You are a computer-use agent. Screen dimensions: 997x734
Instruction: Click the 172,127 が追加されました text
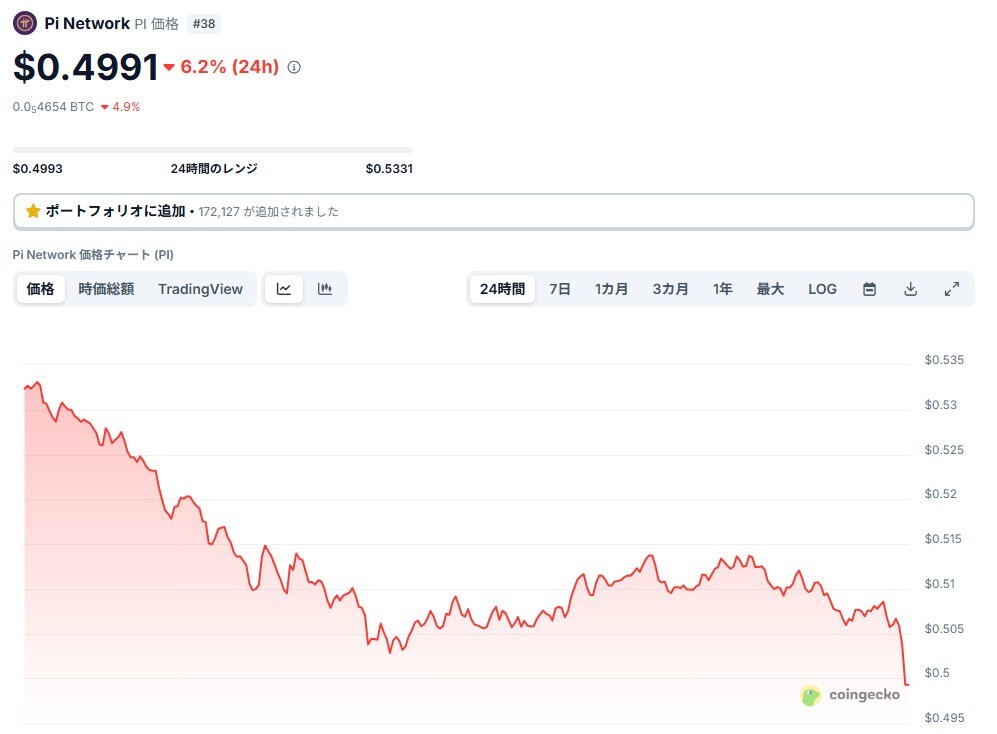(x=268, y=212)
